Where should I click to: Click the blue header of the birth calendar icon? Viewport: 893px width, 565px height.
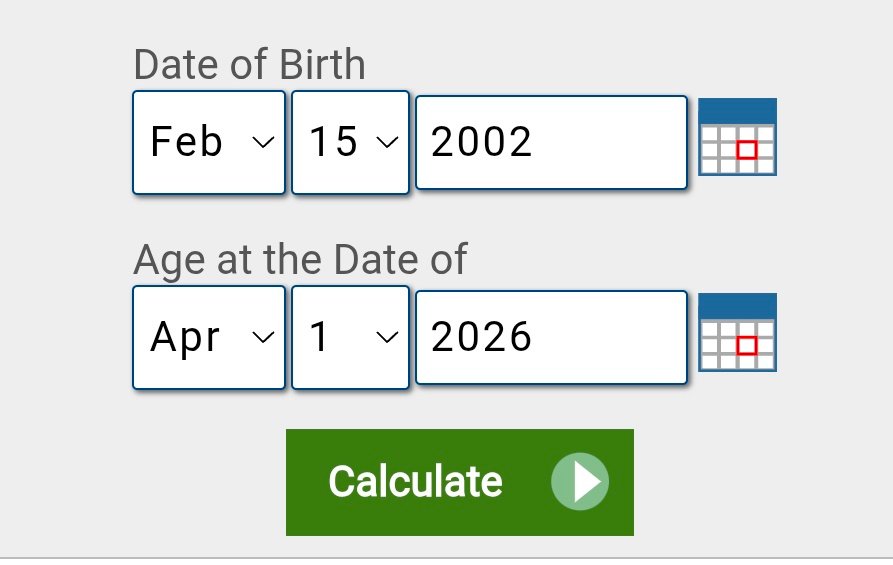coord(737,110)
